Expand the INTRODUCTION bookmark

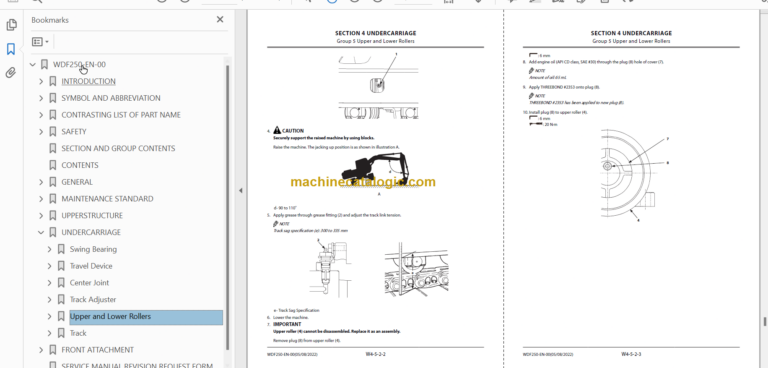tap(41, 81)
